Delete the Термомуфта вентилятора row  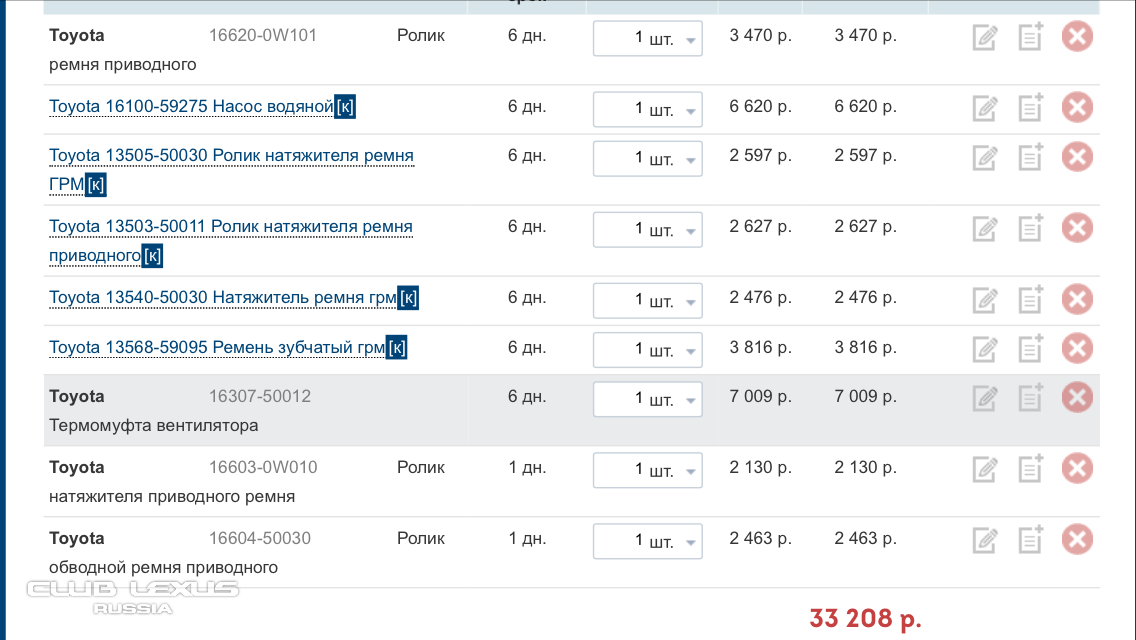1077,397
